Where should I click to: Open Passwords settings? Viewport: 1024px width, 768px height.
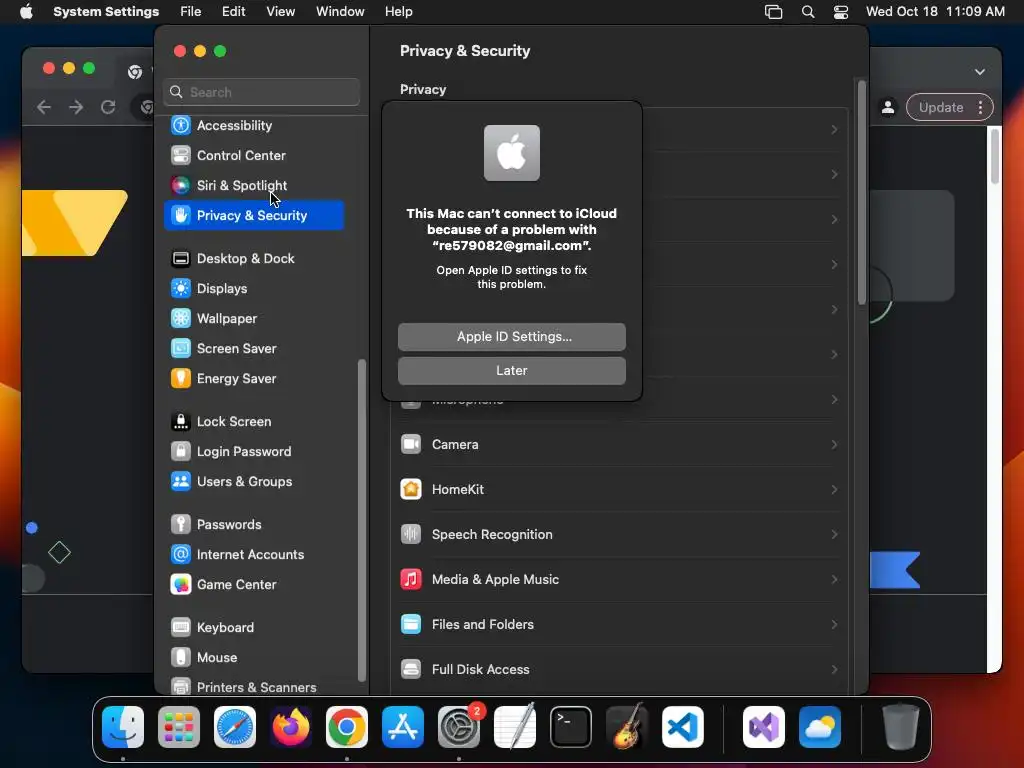253,524
